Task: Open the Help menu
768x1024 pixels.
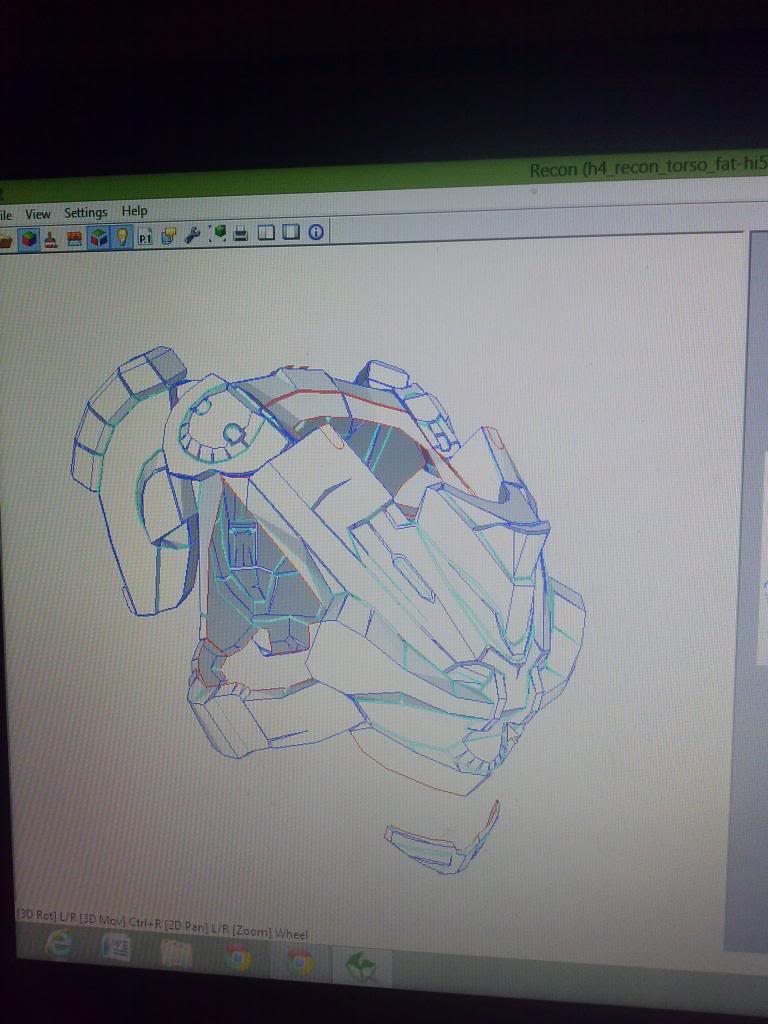Action: click(x=135, y=210)
